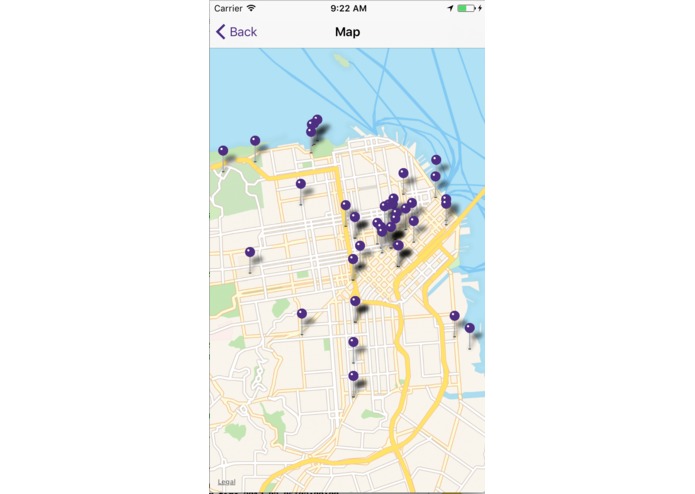
Task: Select the second pin from the west on the northern shoreline
Action: [x=255, y=141]
